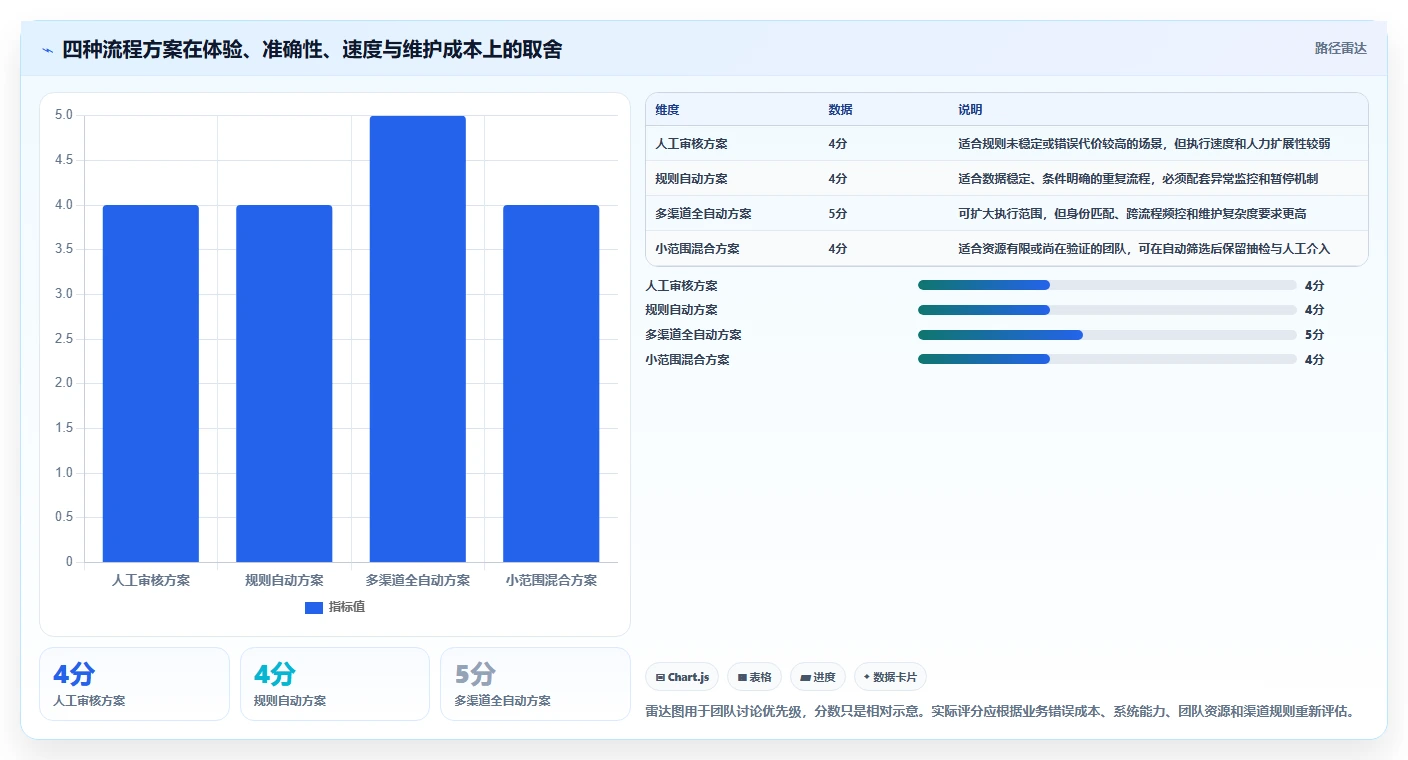Click the 5分 value beside the progress bar
The width and height of the screenshot is (1408, 760).
click(1314, 335)
